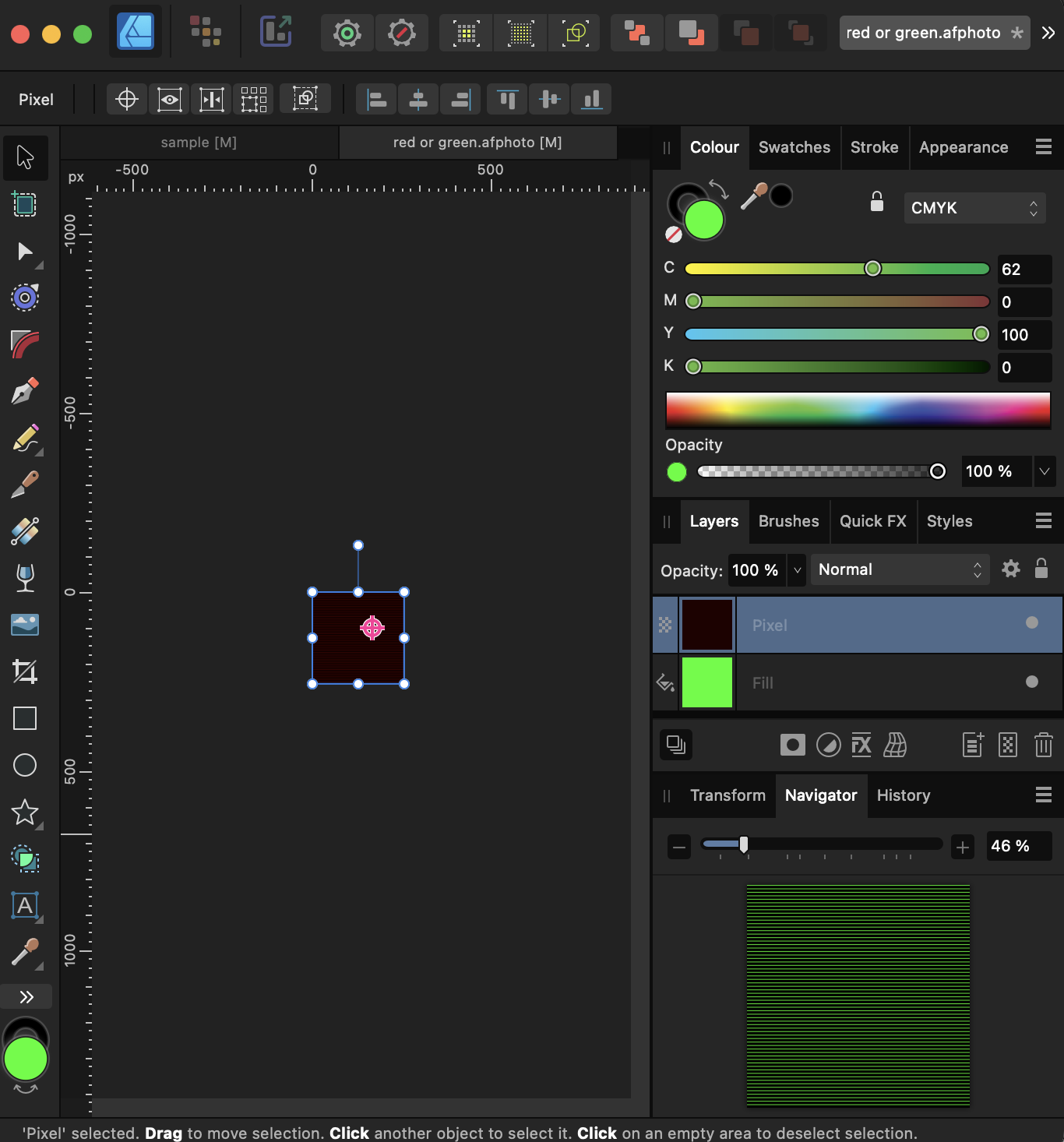Click the rainbow colour spectrum bar
This screenshot has width=1064, height=1142.
click(857, 411)
